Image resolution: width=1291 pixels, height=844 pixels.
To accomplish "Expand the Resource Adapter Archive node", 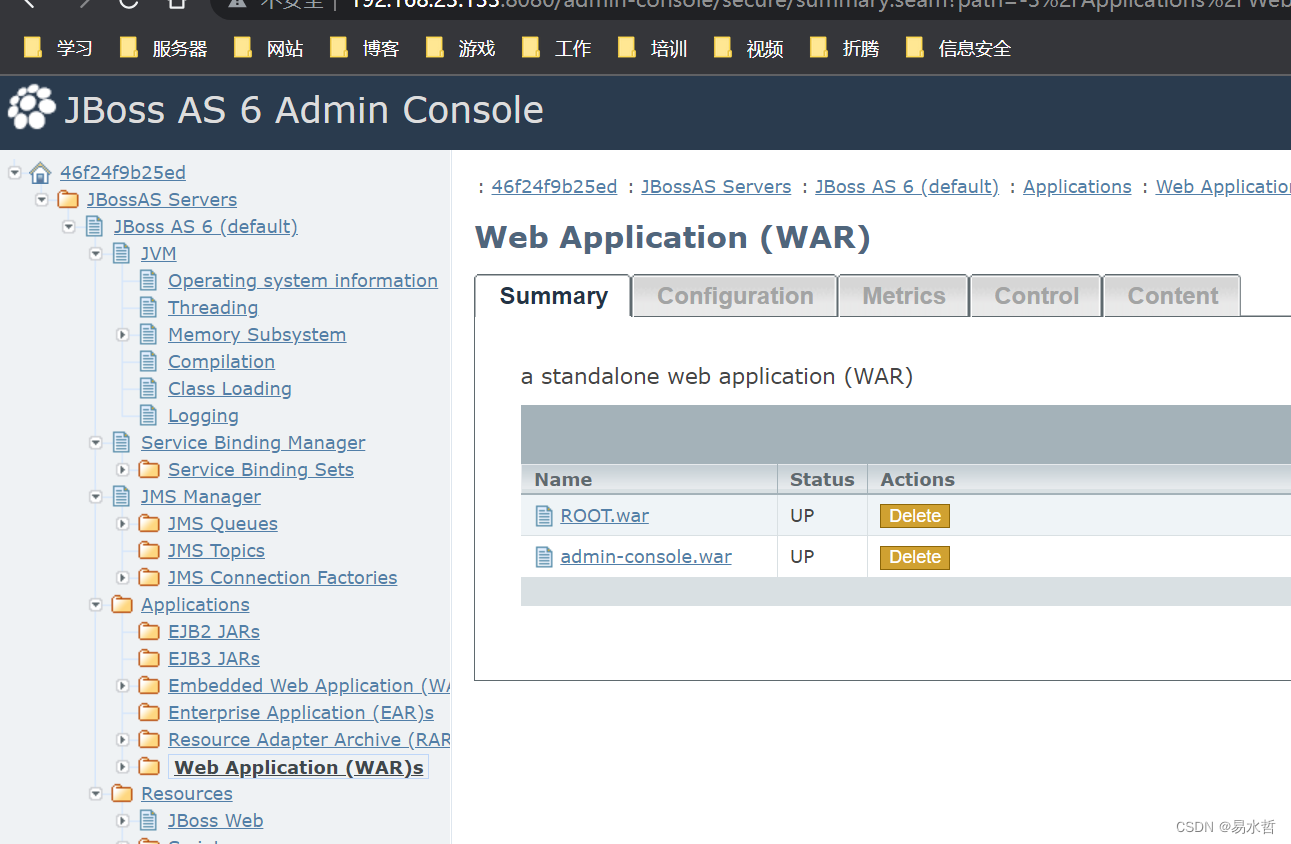I will (123, 740).
